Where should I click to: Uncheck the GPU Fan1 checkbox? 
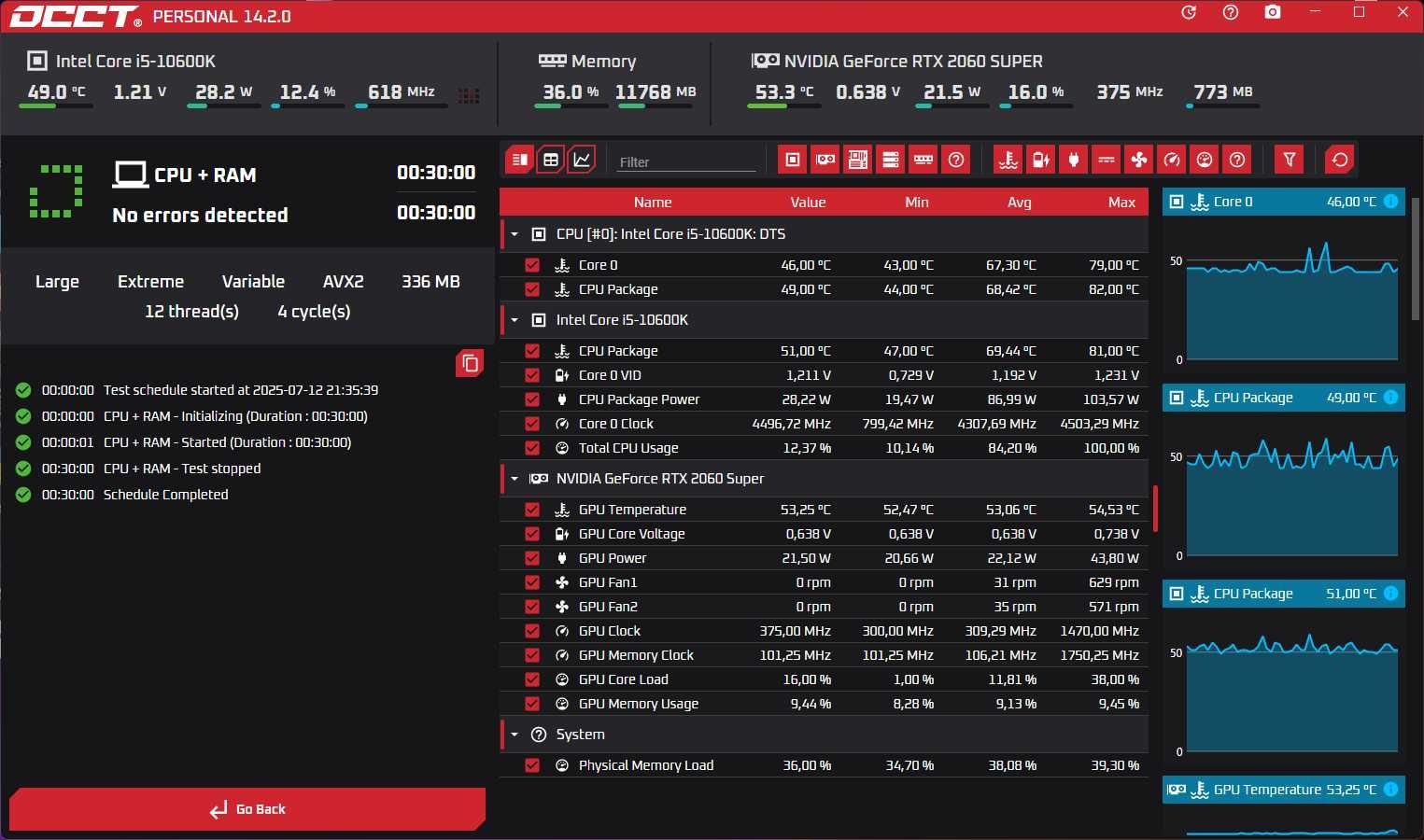point(532,582)
